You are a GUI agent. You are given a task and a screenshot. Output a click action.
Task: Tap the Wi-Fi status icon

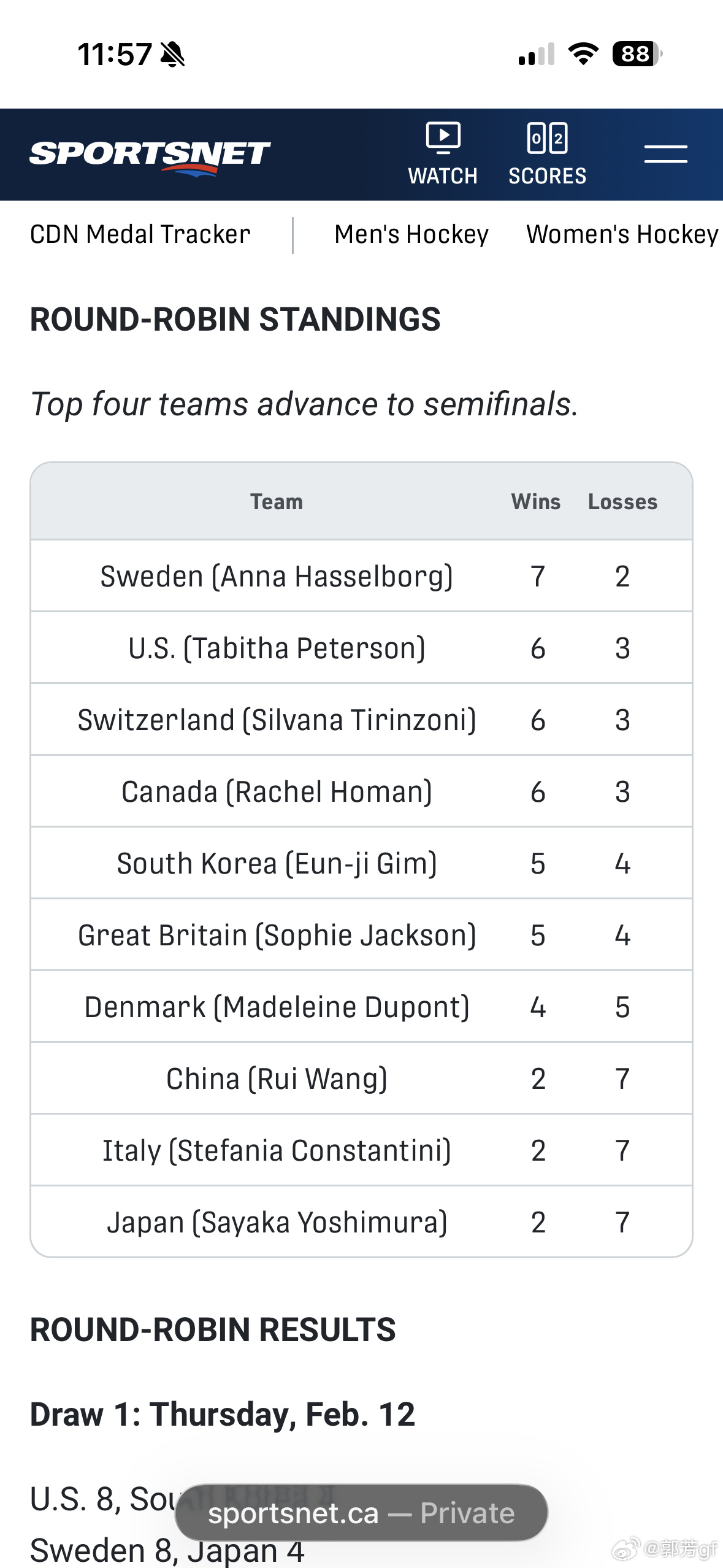583,54
